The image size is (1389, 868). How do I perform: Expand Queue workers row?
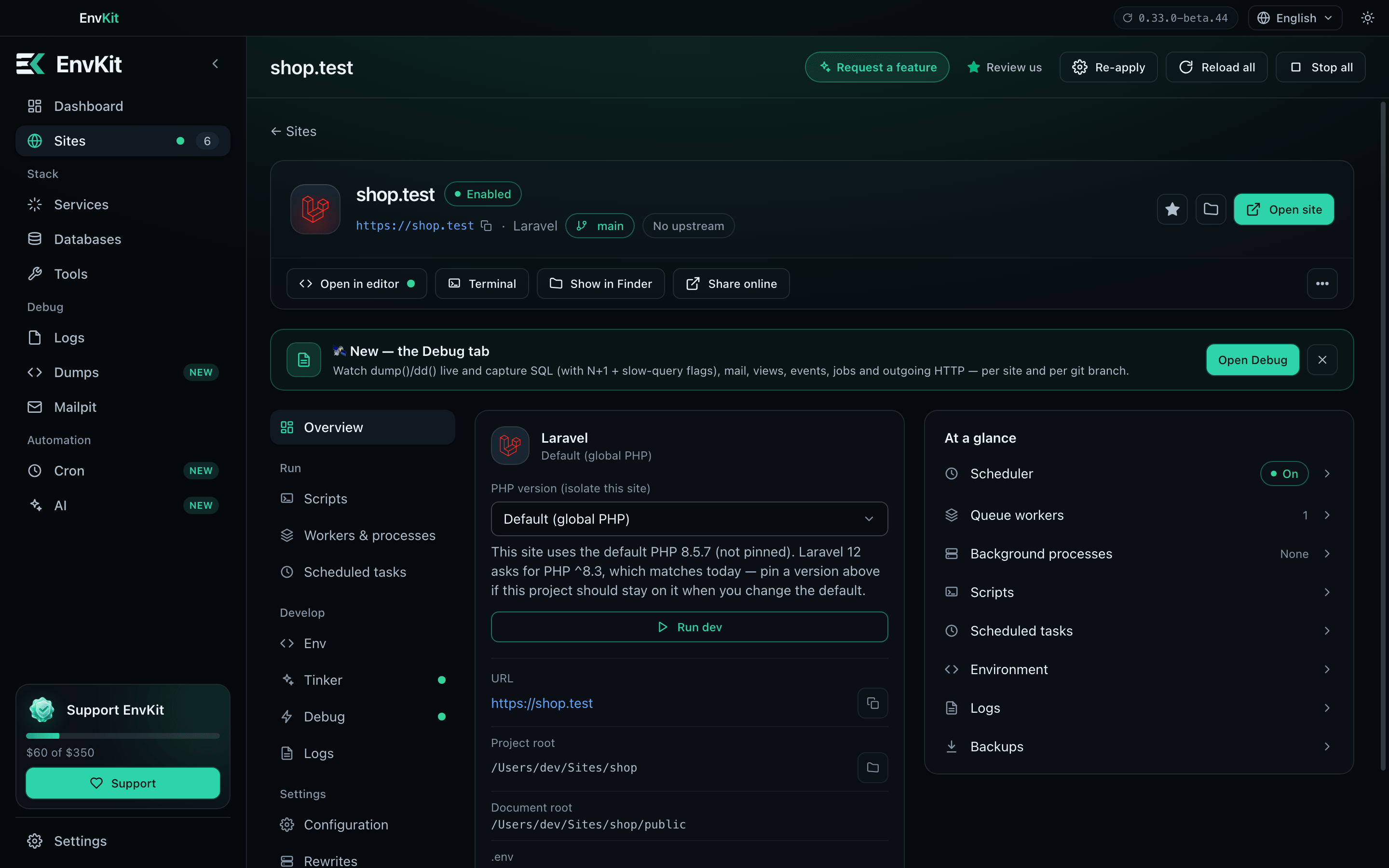[x=1138, y=515]
